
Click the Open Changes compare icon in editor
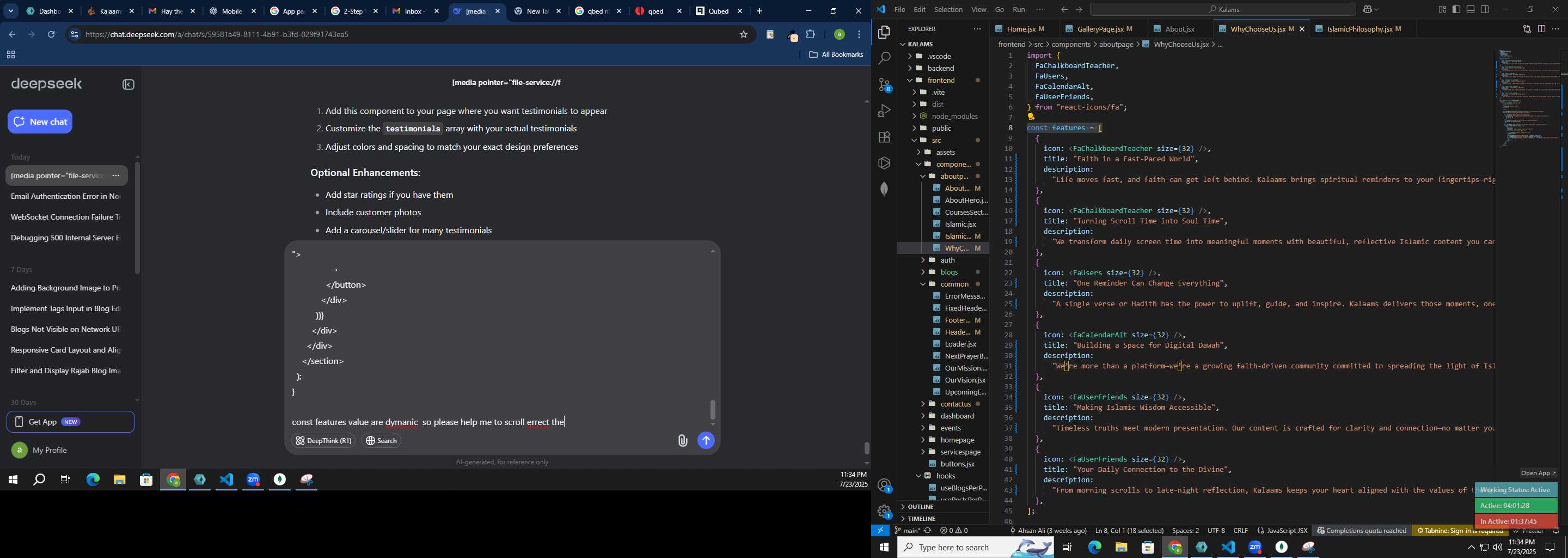1527,29
